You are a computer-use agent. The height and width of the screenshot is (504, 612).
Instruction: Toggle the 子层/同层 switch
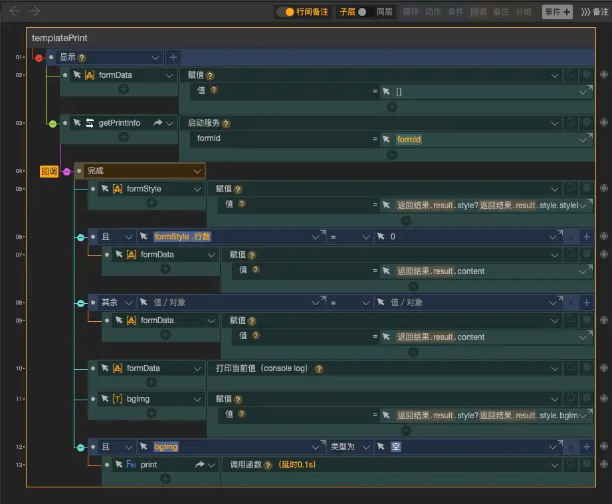click(361, 12)
